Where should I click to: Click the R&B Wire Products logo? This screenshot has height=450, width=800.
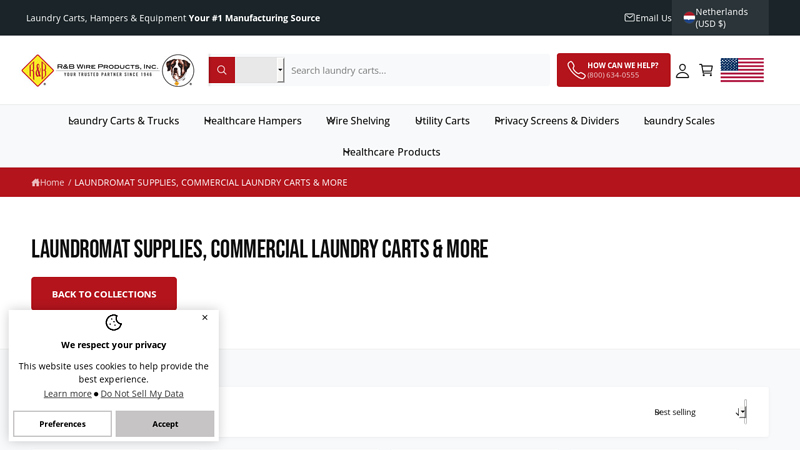(x=90, y=70)
